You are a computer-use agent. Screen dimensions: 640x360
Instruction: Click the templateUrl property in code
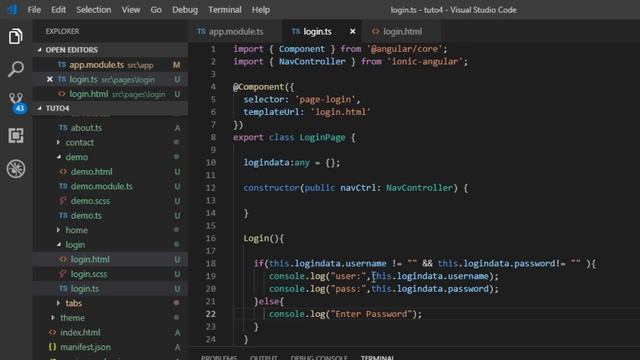point(271,112)
